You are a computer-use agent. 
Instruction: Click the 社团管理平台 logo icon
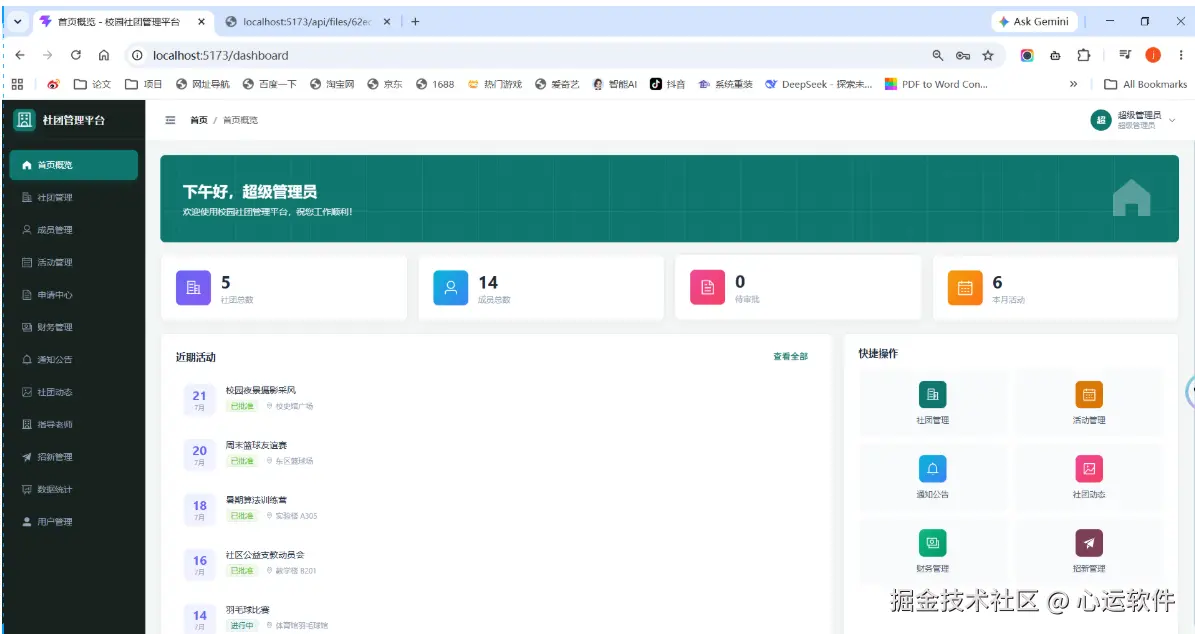(24, 120)
